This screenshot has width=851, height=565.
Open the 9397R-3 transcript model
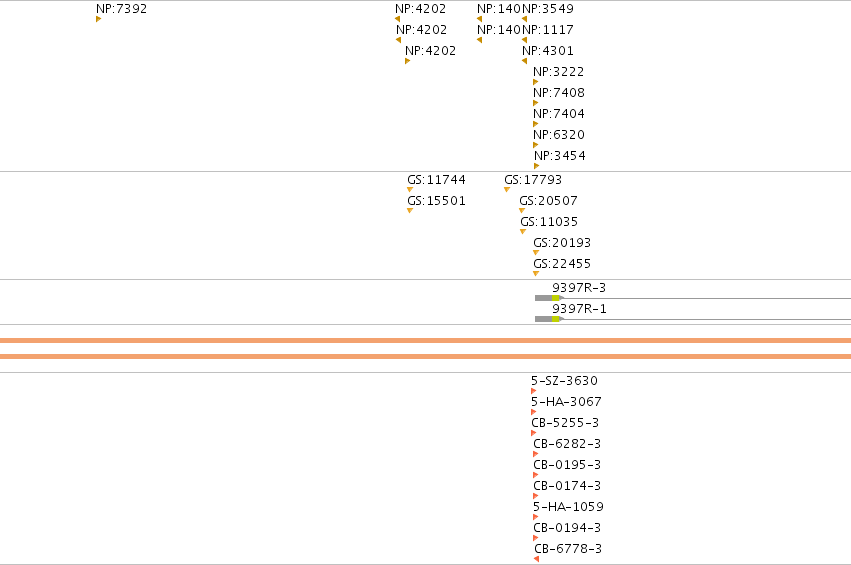coord(693,298)
